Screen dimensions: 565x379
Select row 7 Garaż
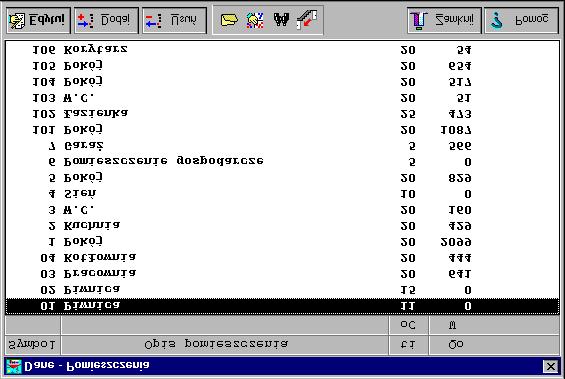(282, 146)
